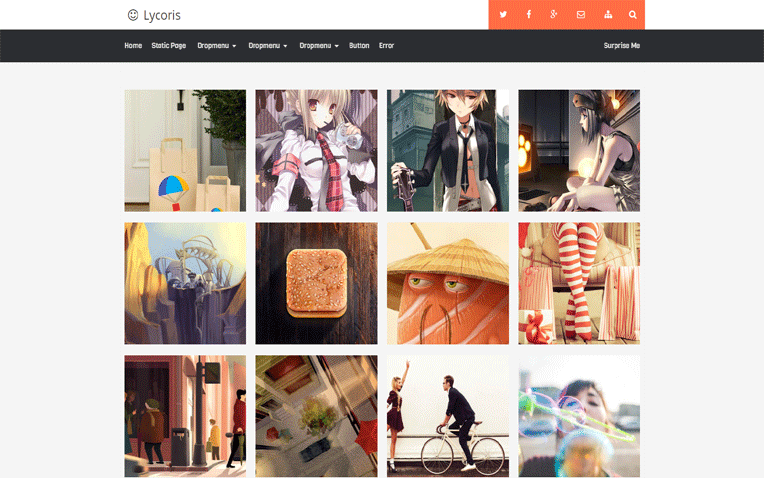Open the paper bags with parachute thumbnail

(x=185, y=151)
